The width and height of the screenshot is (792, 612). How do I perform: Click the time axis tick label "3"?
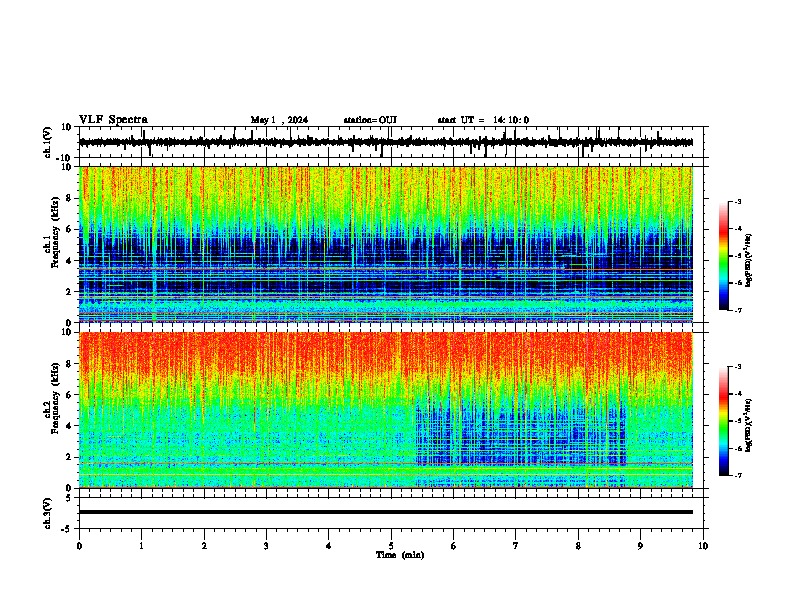pos(266,546)
